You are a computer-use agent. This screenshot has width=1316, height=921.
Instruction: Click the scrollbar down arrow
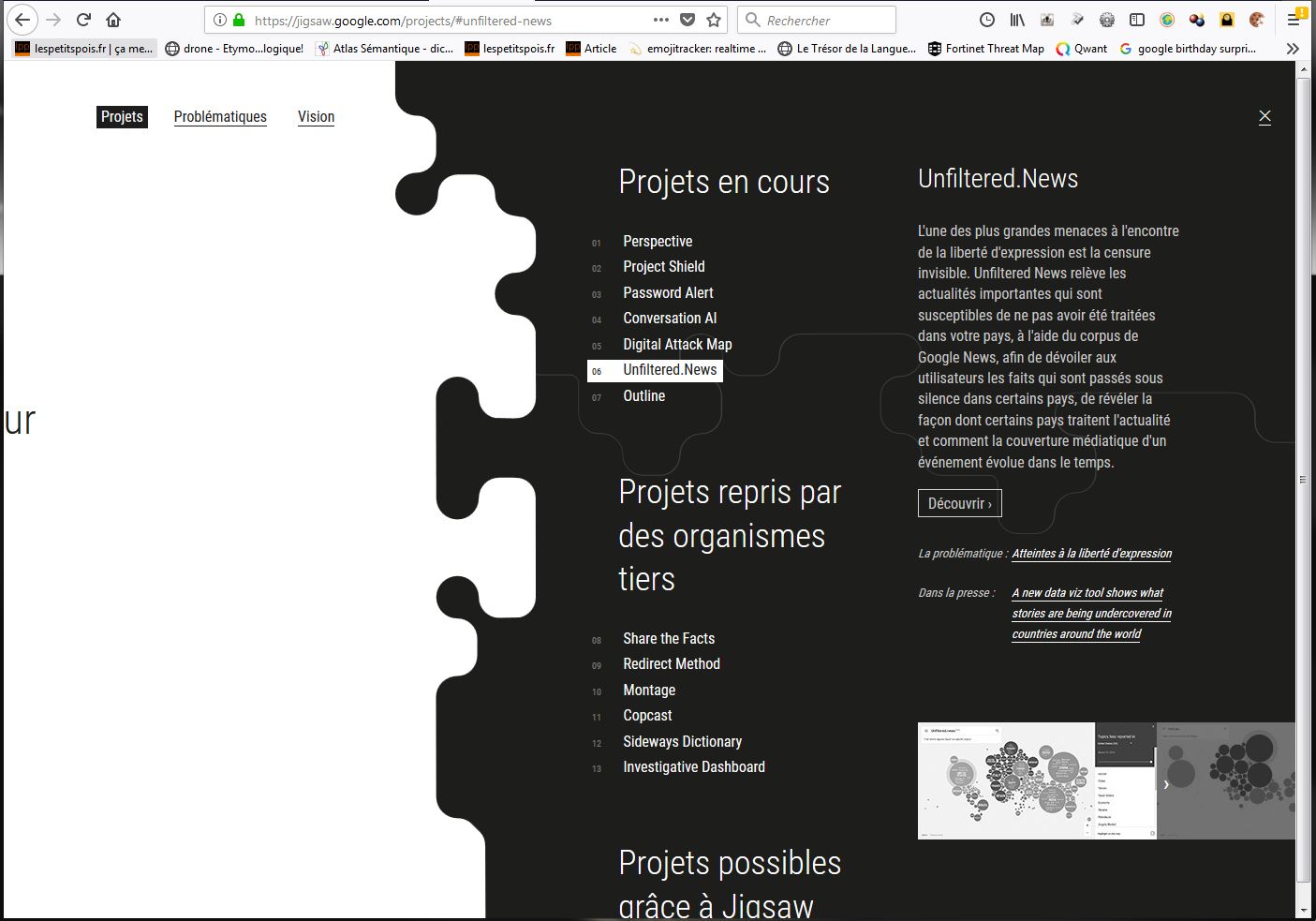point(1303,910)
